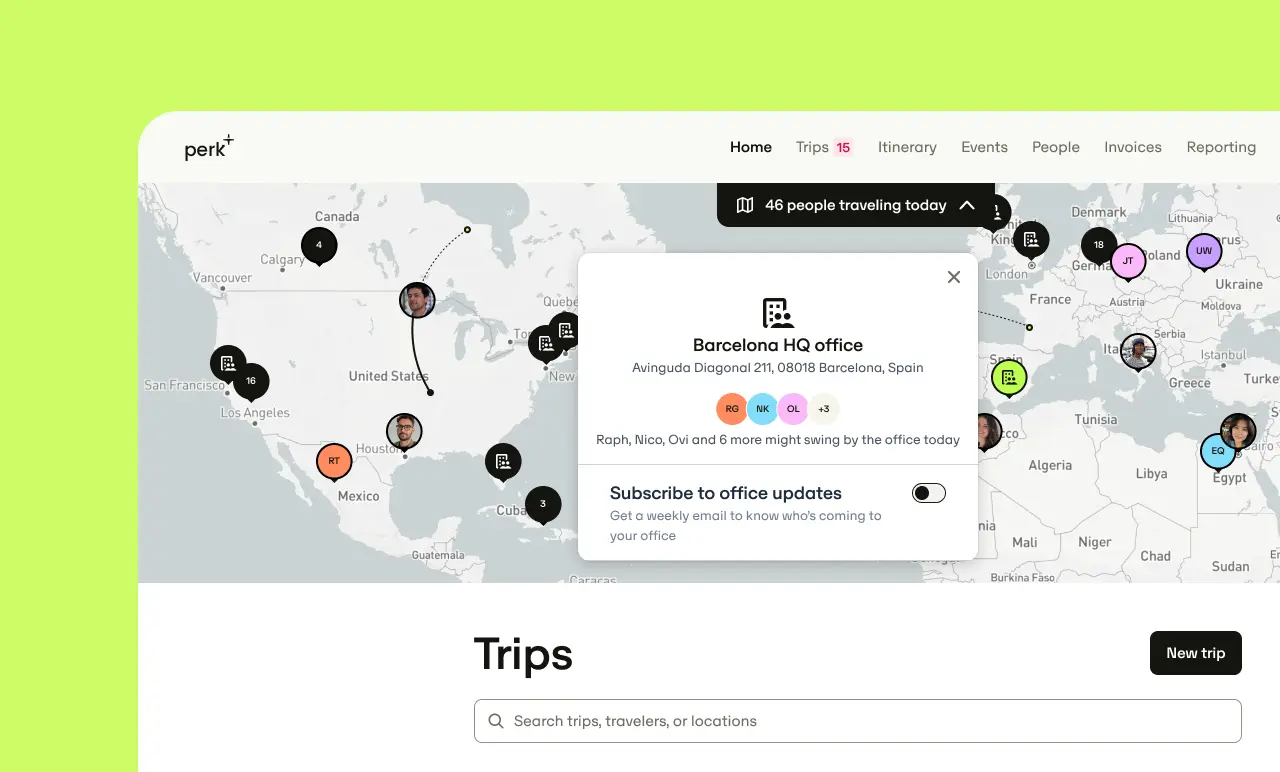
Task: Select the office pin near London
Action: click(x=1031, y=240)
